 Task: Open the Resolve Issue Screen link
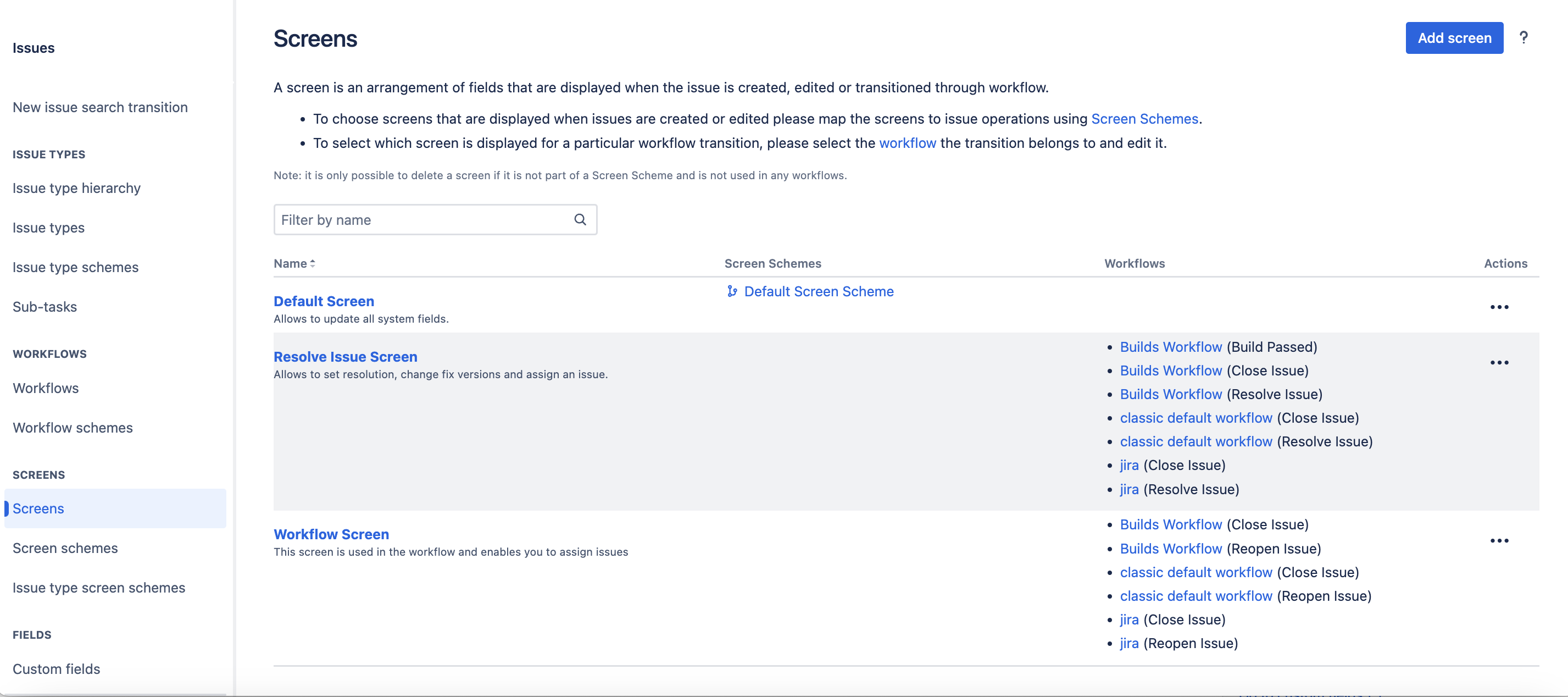345,356
